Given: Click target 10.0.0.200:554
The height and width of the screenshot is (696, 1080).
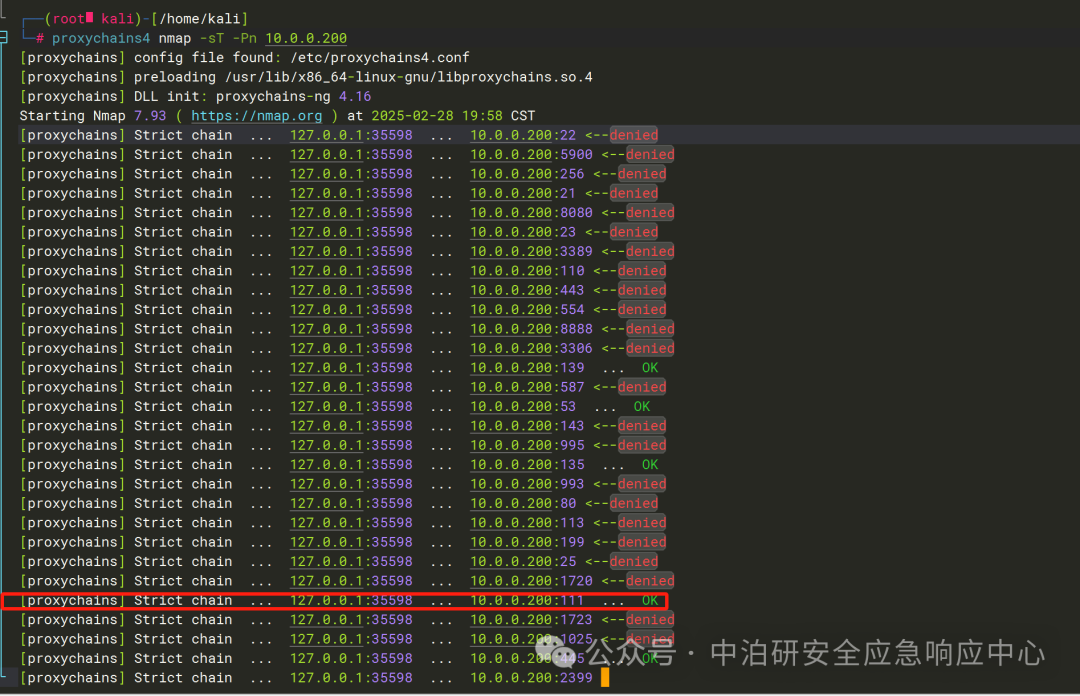Looking at the screenshot, I should (527, 309).
